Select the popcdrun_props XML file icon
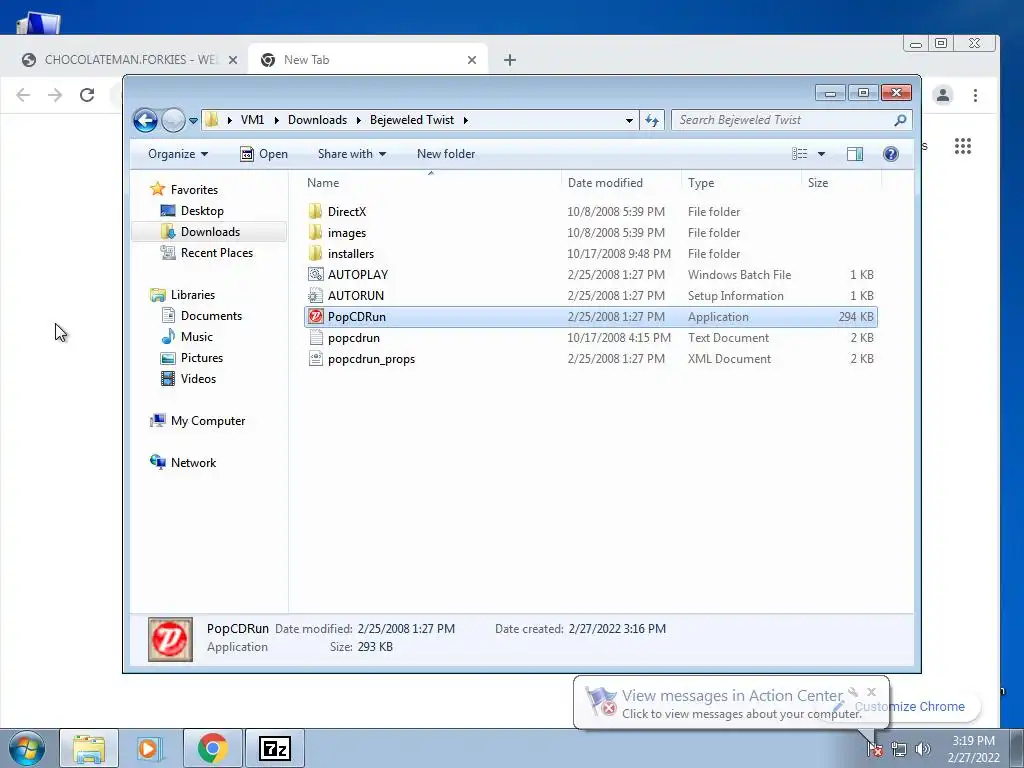This screenshot has width=1024, height=768. (x=315, y=359)
